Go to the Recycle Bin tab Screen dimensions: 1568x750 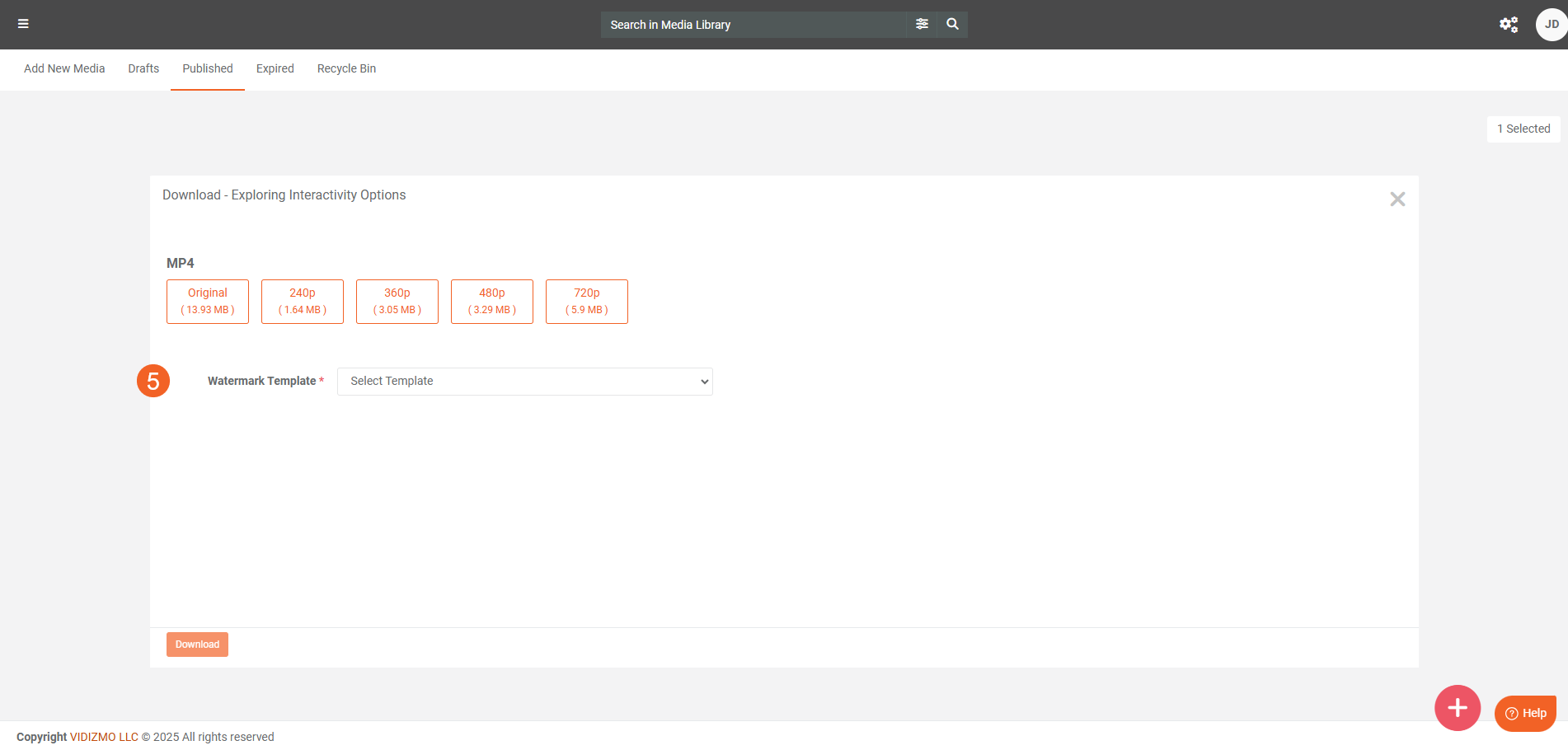346,69
